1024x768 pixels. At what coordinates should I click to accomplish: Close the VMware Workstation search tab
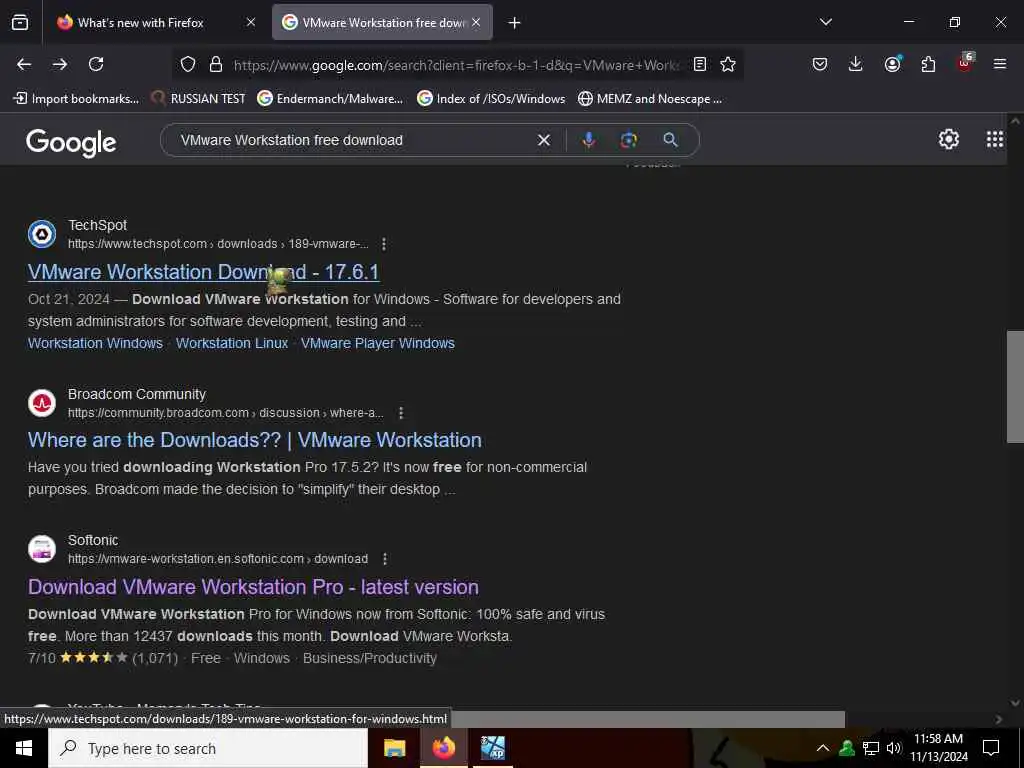point(476,22)
